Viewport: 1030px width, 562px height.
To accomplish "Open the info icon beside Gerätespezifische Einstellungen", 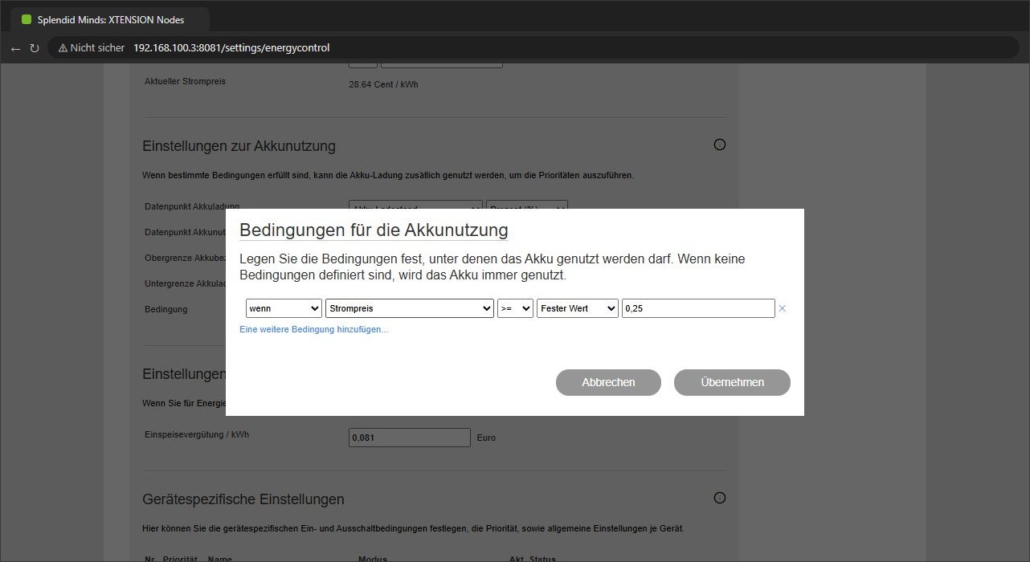I will pos(720,498).
